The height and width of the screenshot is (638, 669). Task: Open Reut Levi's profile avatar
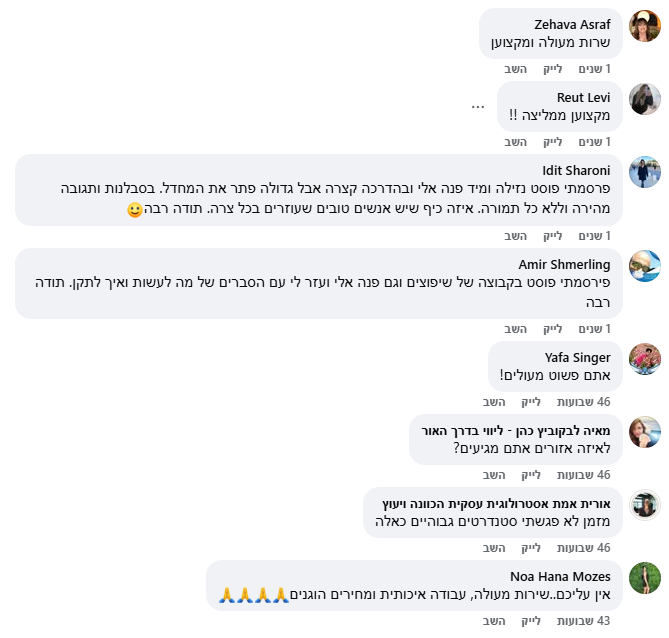coord(644,99)
